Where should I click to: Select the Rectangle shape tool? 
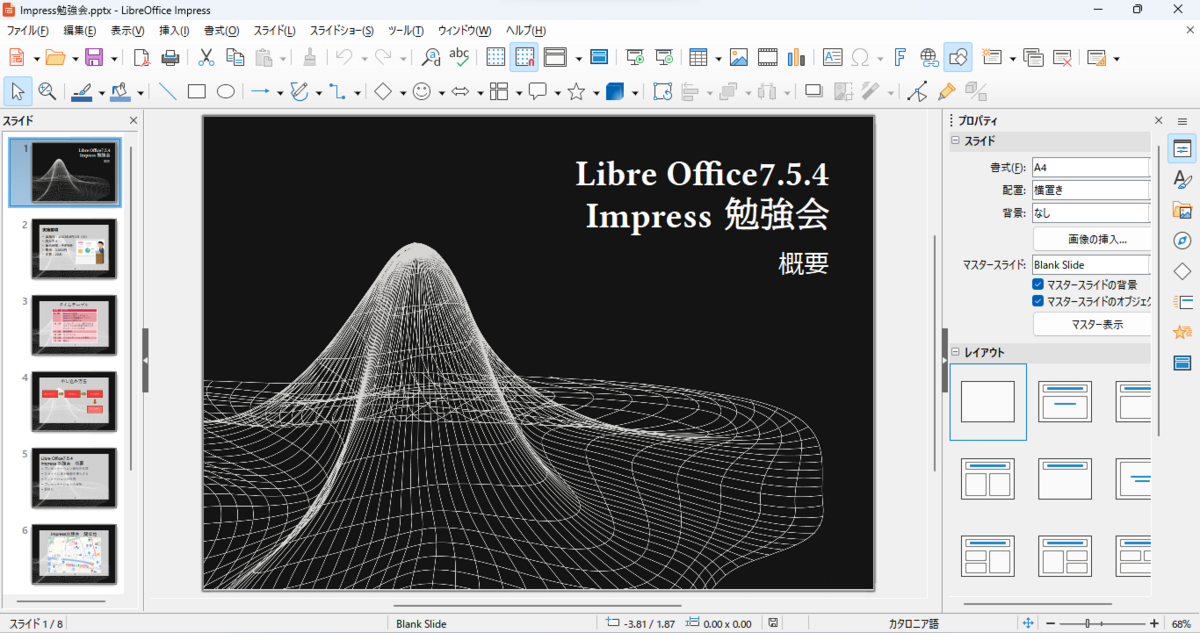click(x=197, y=92)
